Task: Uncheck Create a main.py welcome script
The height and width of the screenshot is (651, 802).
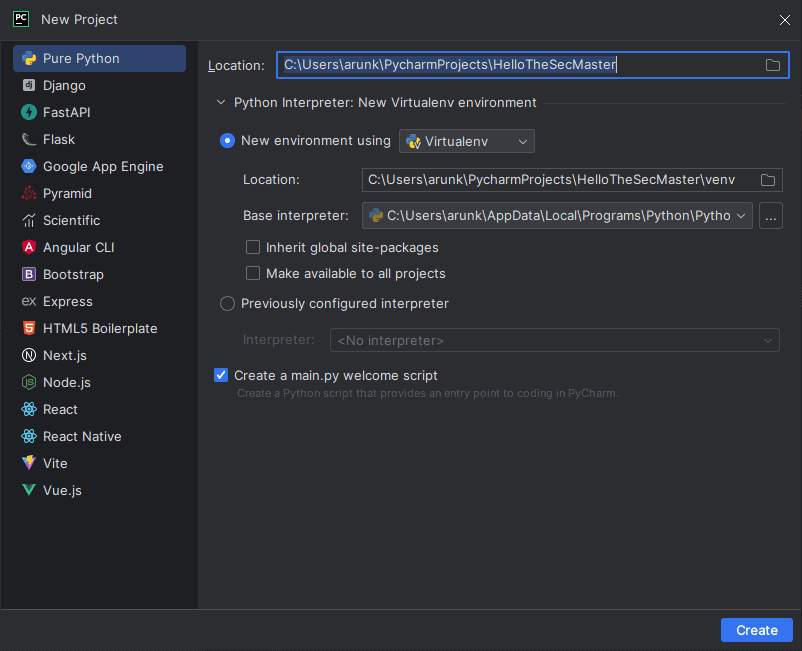Action: tap(221, 375)
